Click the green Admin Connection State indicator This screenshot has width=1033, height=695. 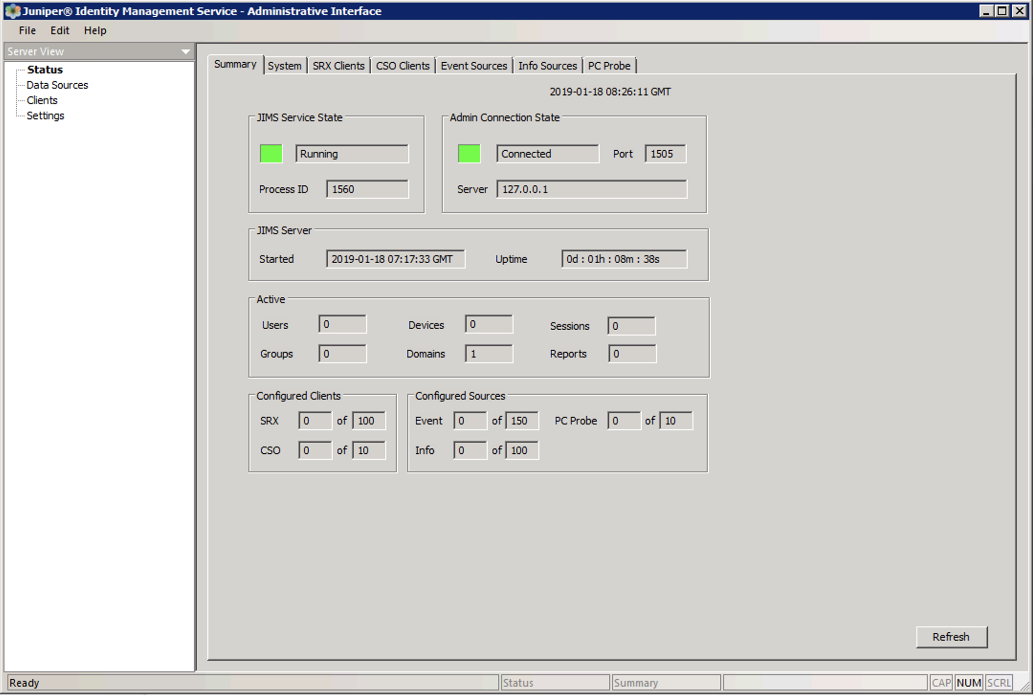[469, 153]
